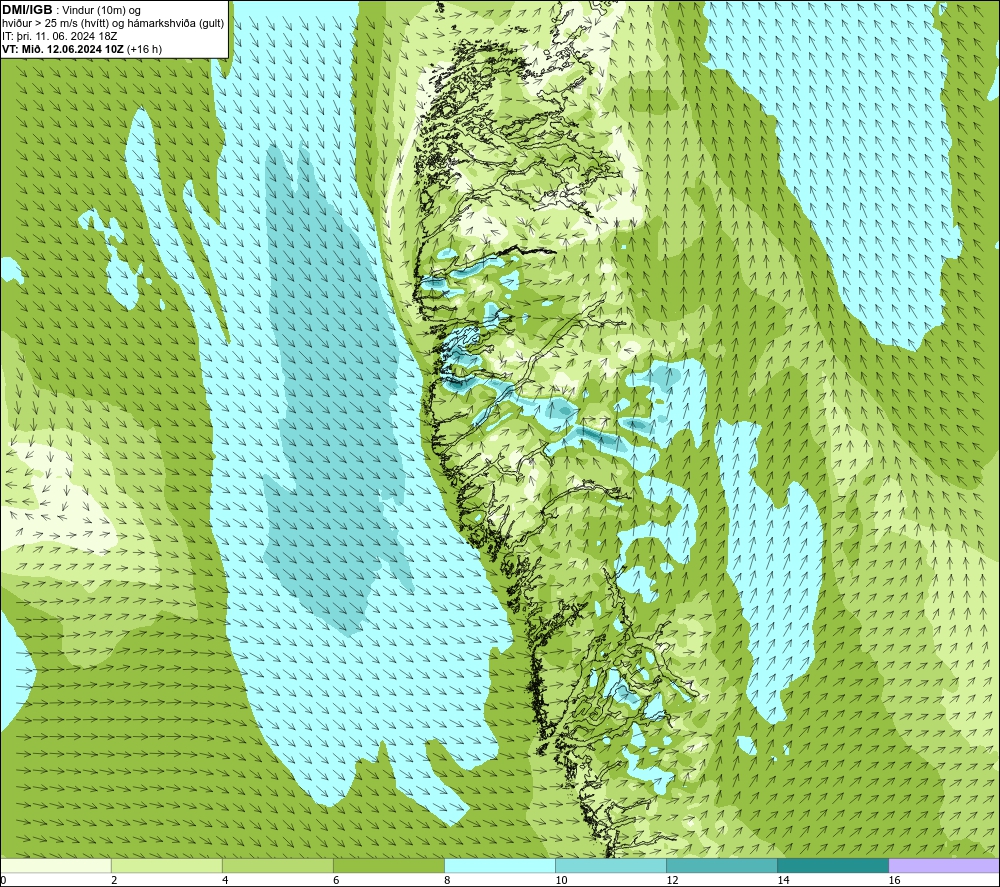Click the 'Vindur (10m) og' label
This screenshot has width=1000, height=887.
(101, 11)
